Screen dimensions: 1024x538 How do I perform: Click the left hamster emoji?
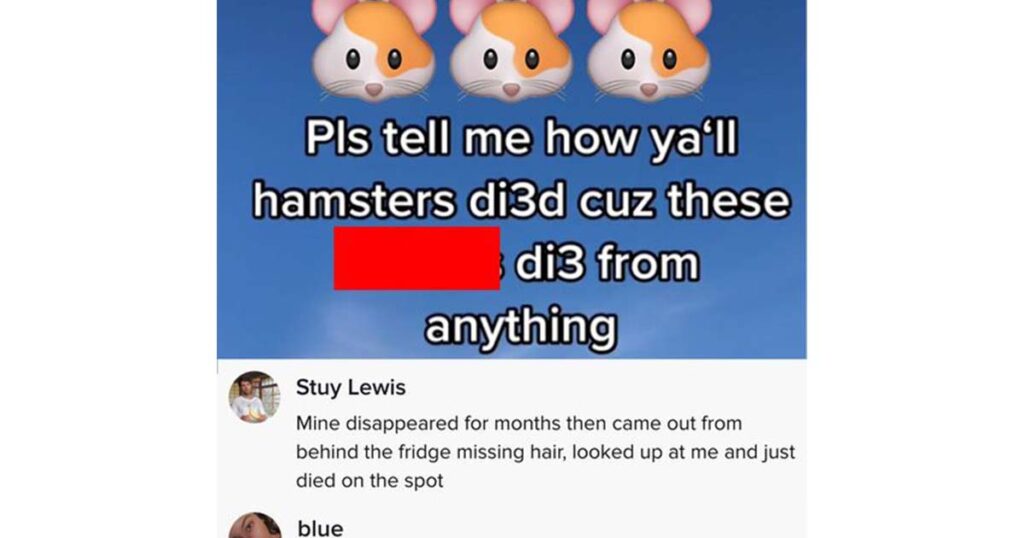(x=373, y=50)
